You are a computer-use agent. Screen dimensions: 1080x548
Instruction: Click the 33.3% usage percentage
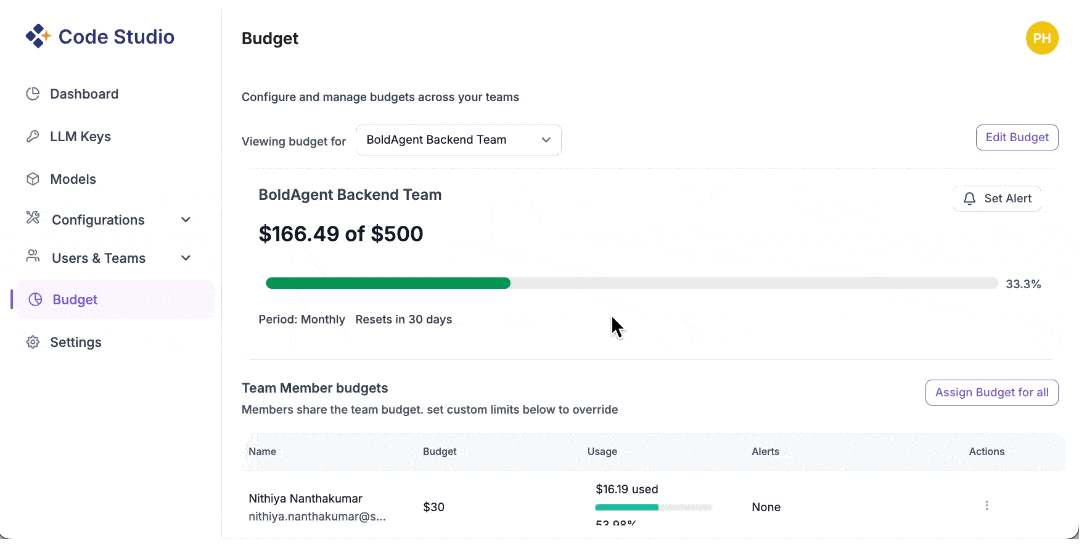pyautogui.click(x=1024, y=284)
